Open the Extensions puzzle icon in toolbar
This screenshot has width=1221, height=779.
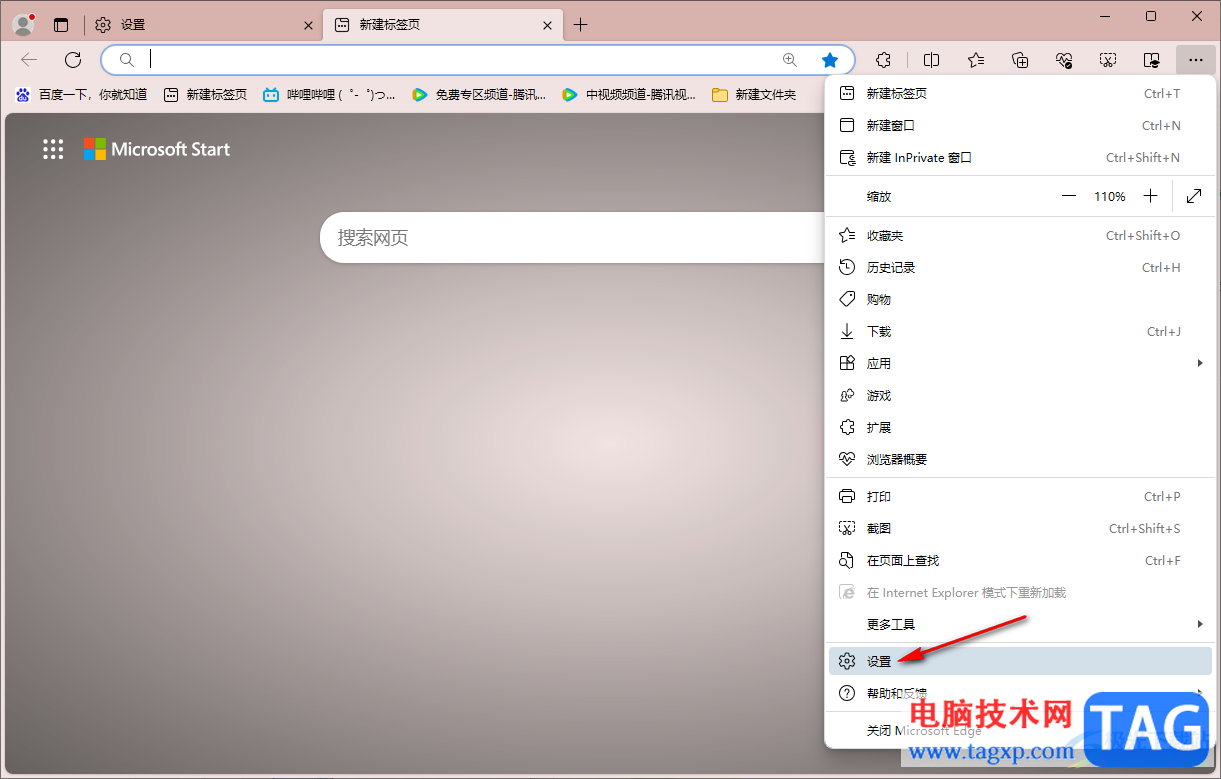(883, 60)
